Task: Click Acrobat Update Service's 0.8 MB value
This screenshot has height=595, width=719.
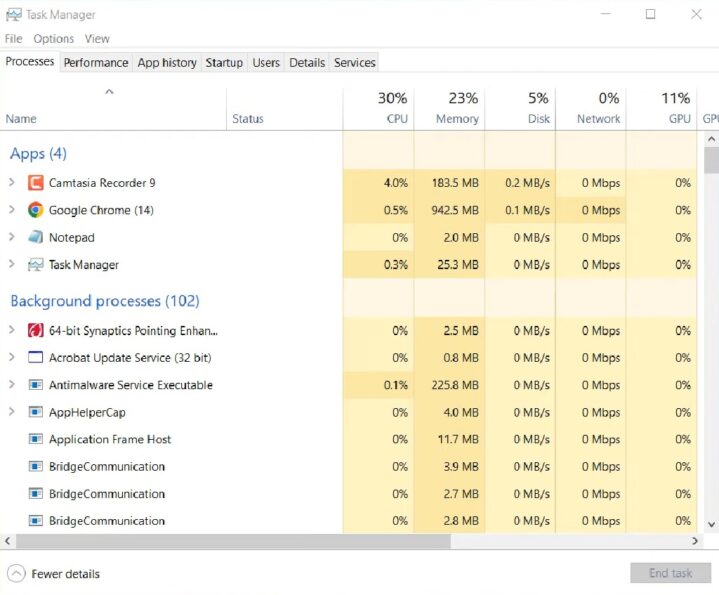Action: tap(461, 358)
